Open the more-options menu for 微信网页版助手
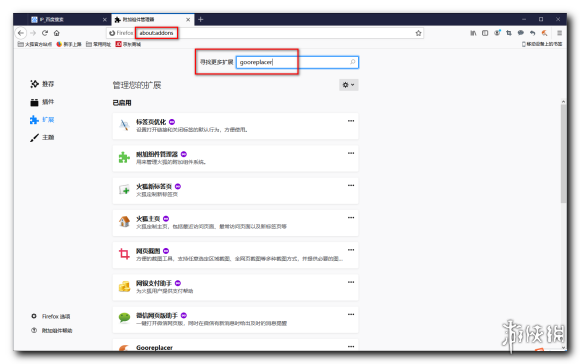The width and height of the screenshot is (580, 364). [351, 314]
